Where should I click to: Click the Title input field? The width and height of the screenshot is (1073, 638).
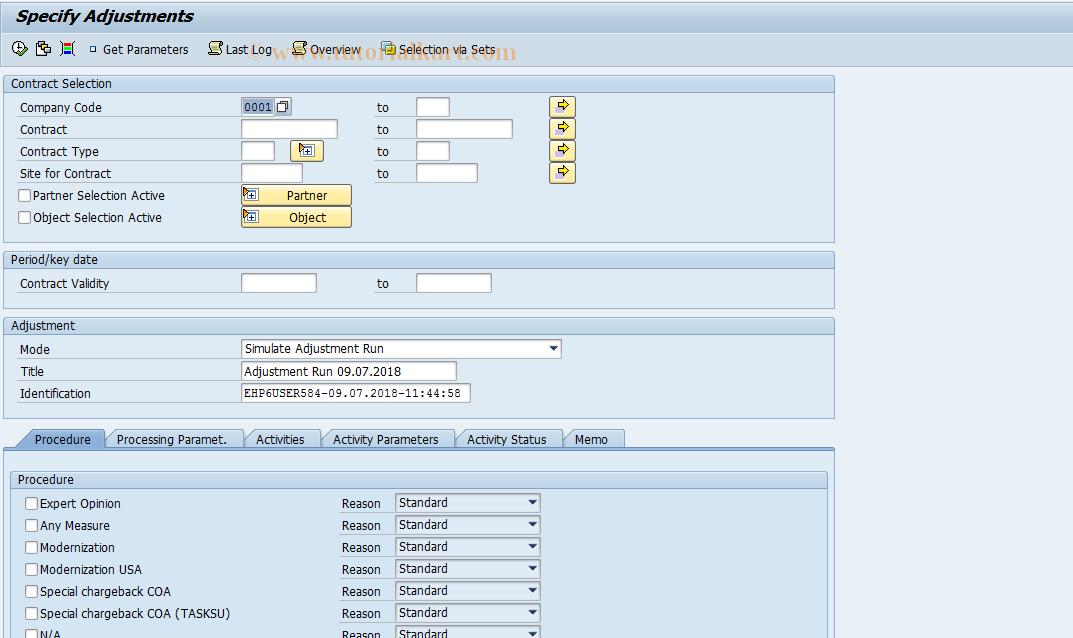point(349,371)
